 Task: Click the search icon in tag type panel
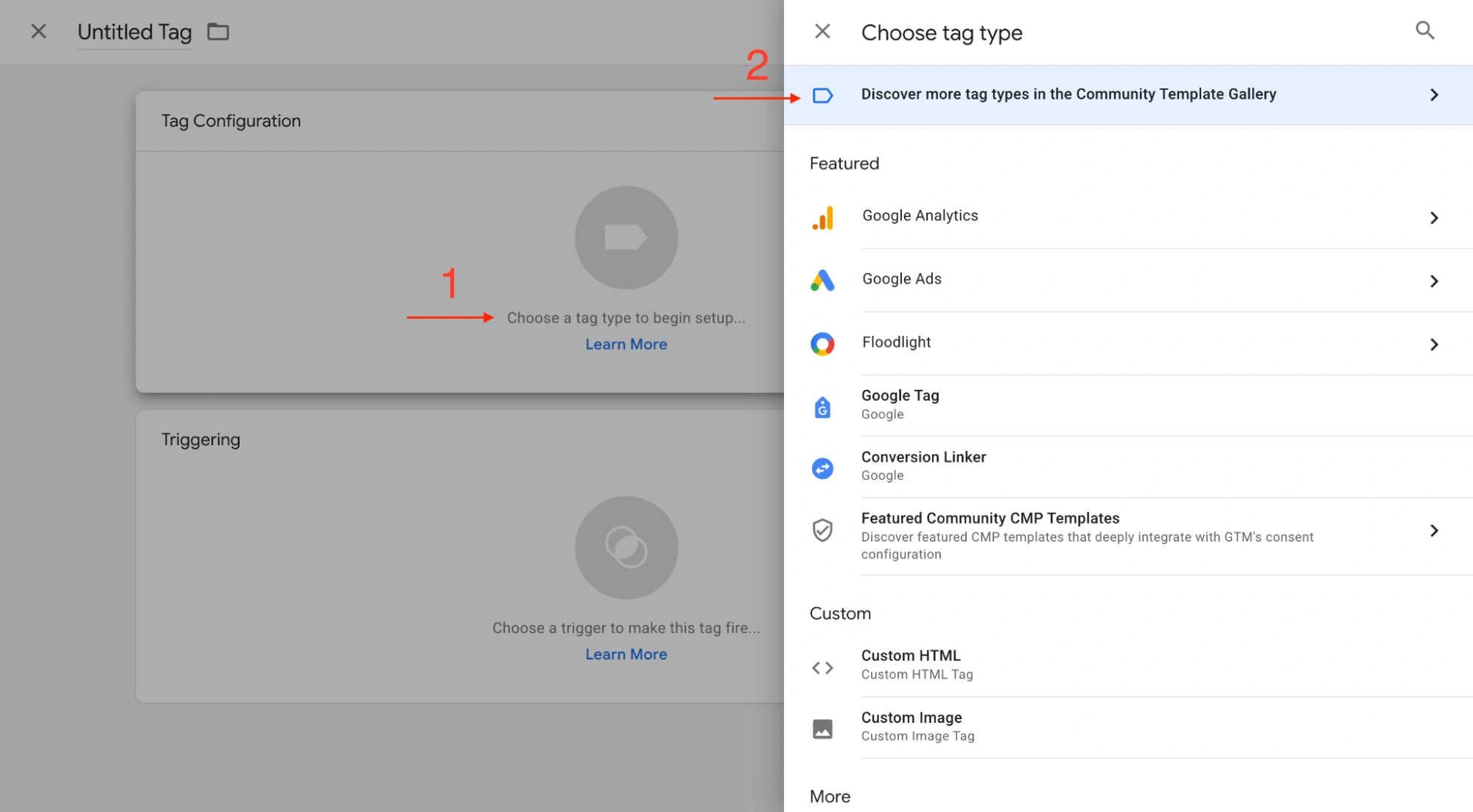point(1424,30)
